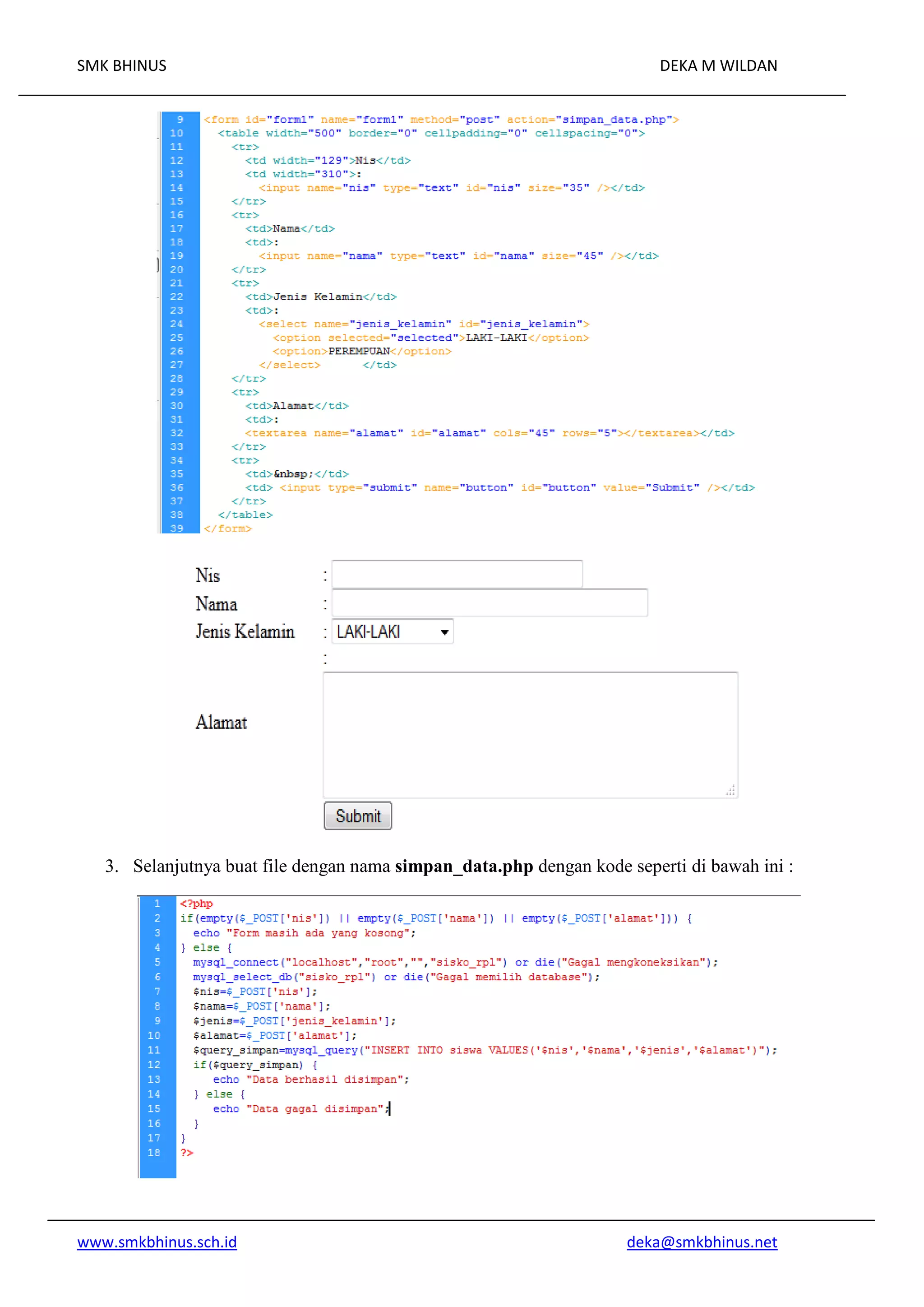The width and height of the screenshot is (924, 1307).
Task: Click the mysql_connect code line
Action: [x=455, y=962]
